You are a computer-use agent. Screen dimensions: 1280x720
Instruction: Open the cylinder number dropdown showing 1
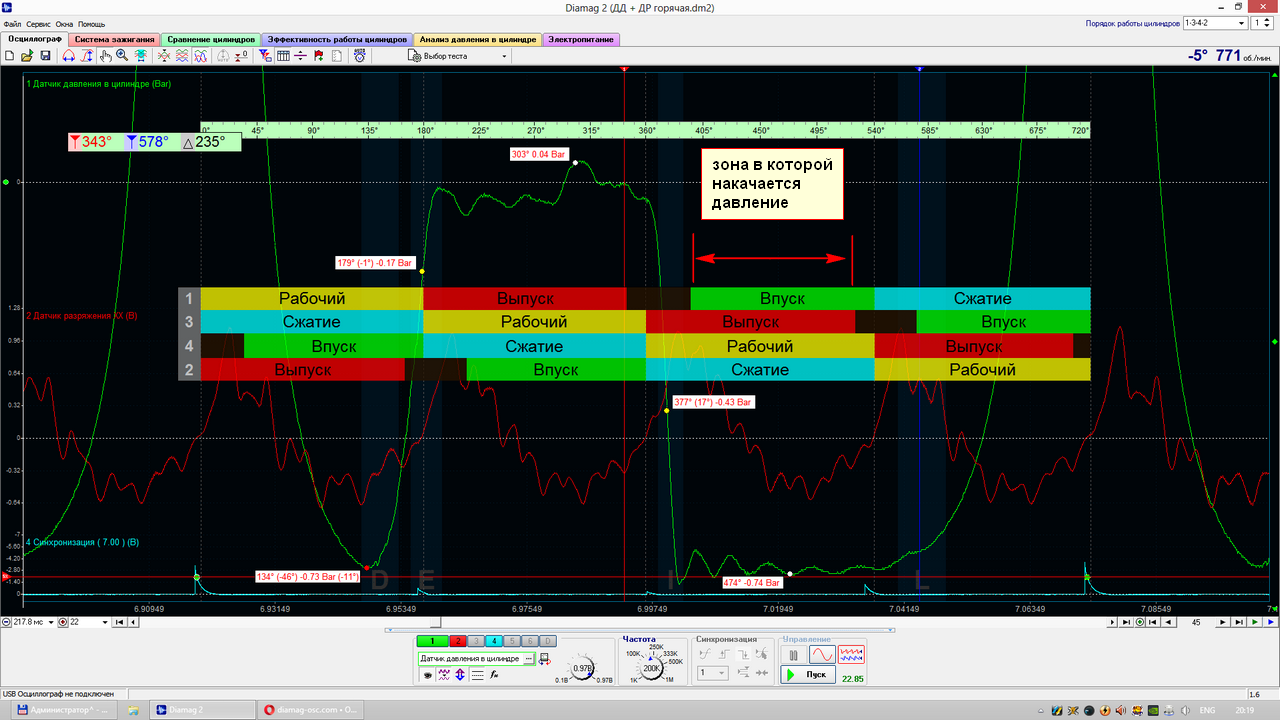1264,23
